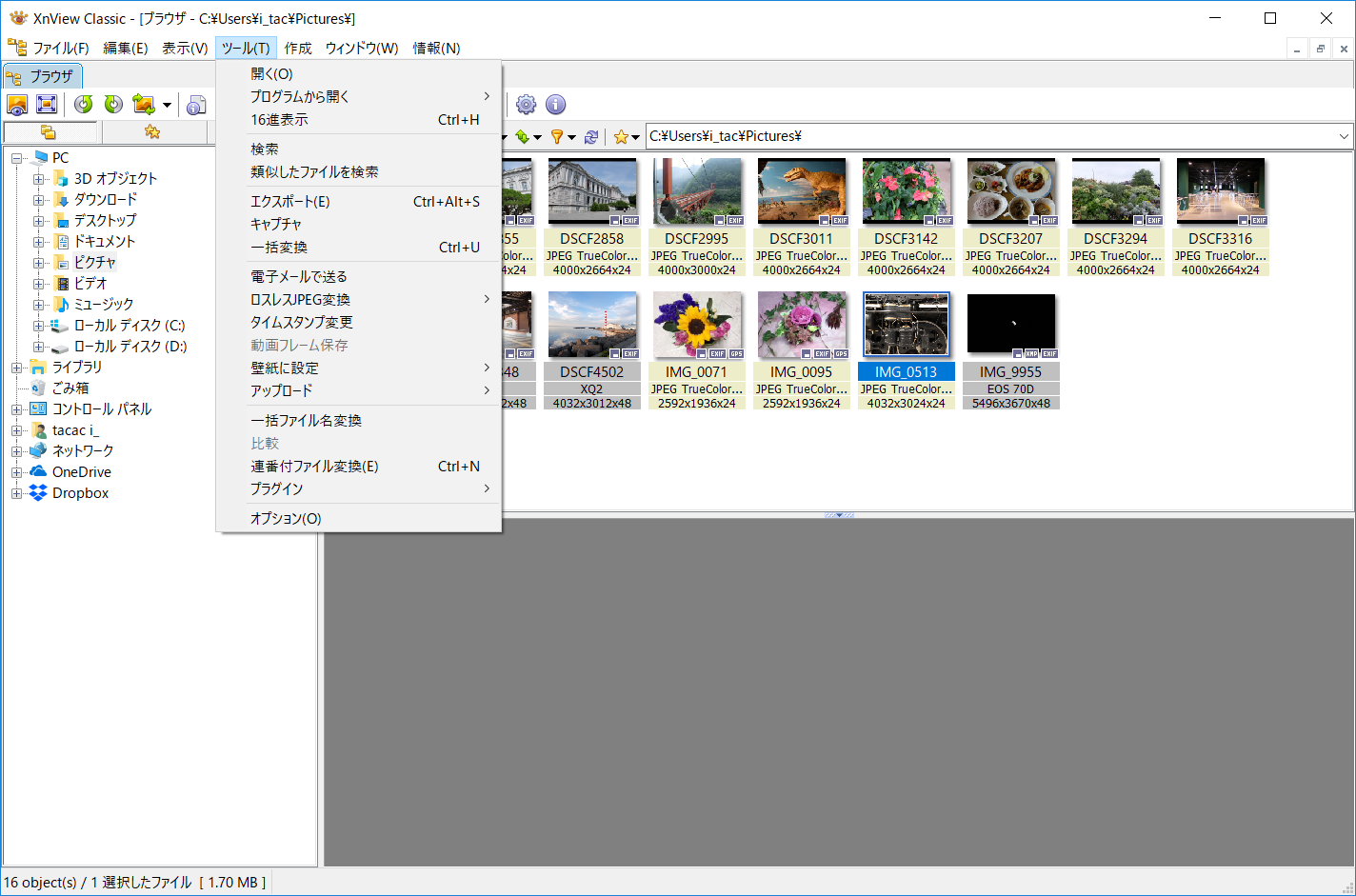Click the ローカル ディスク (C:) drive icon

coord(60,325)
